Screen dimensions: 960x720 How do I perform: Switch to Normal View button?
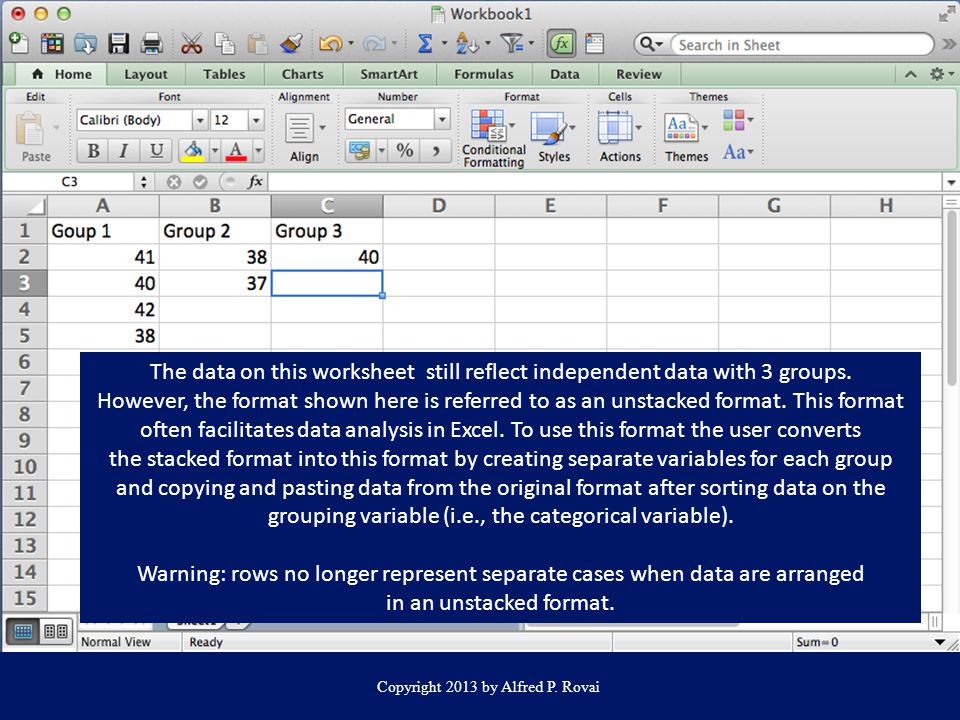[x=23, y=631]
